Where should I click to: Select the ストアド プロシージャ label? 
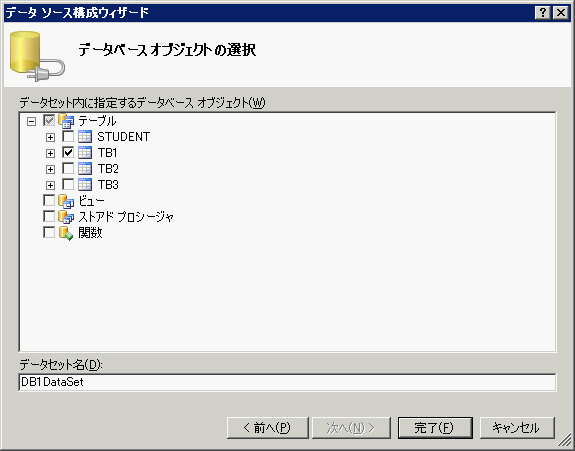click(126, 217)
